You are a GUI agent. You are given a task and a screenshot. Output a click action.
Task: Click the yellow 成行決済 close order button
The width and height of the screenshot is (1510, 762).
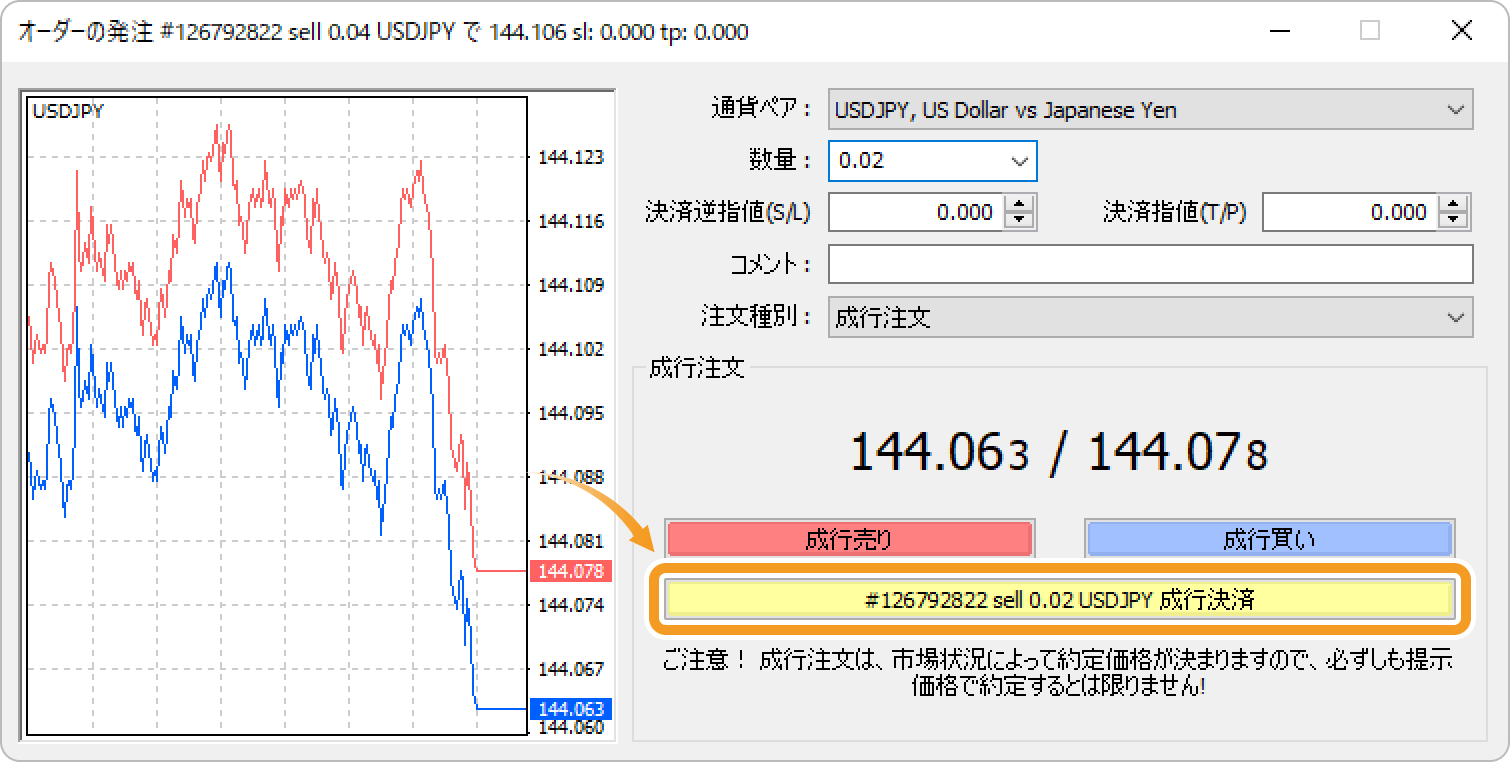1059,600
